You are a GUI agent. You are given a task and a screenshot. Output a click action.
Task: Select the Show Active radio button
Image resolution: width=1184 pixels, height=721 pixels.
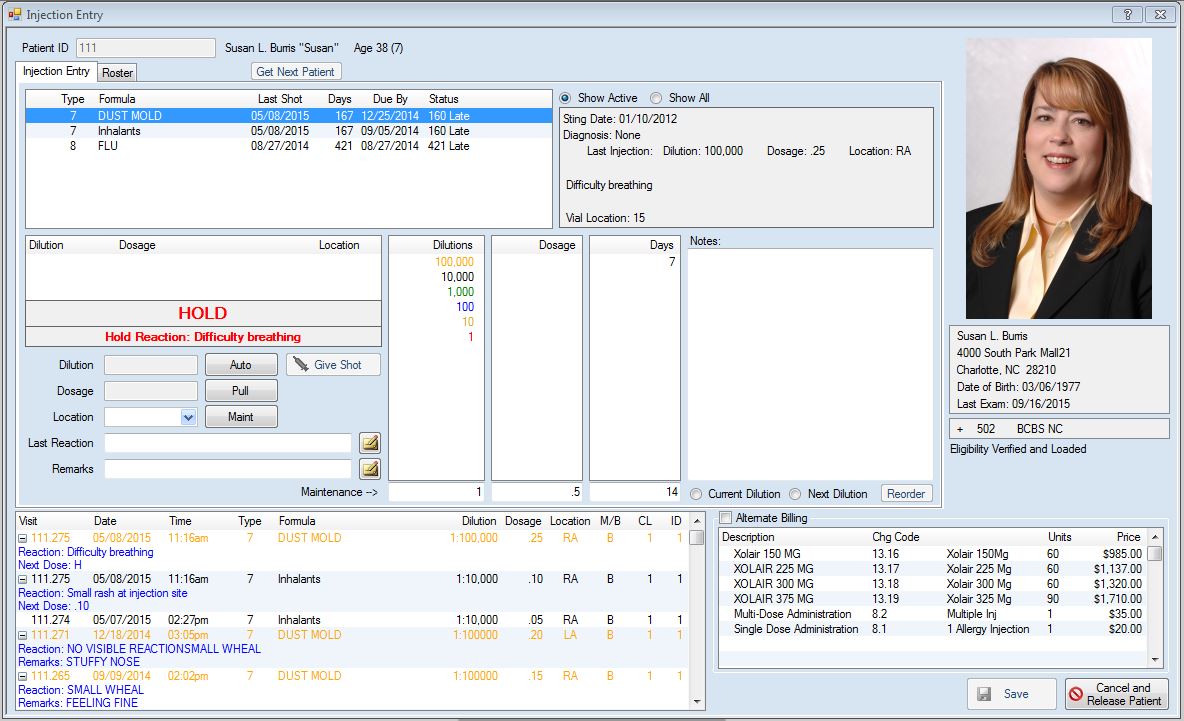click(x=565, y=98)
